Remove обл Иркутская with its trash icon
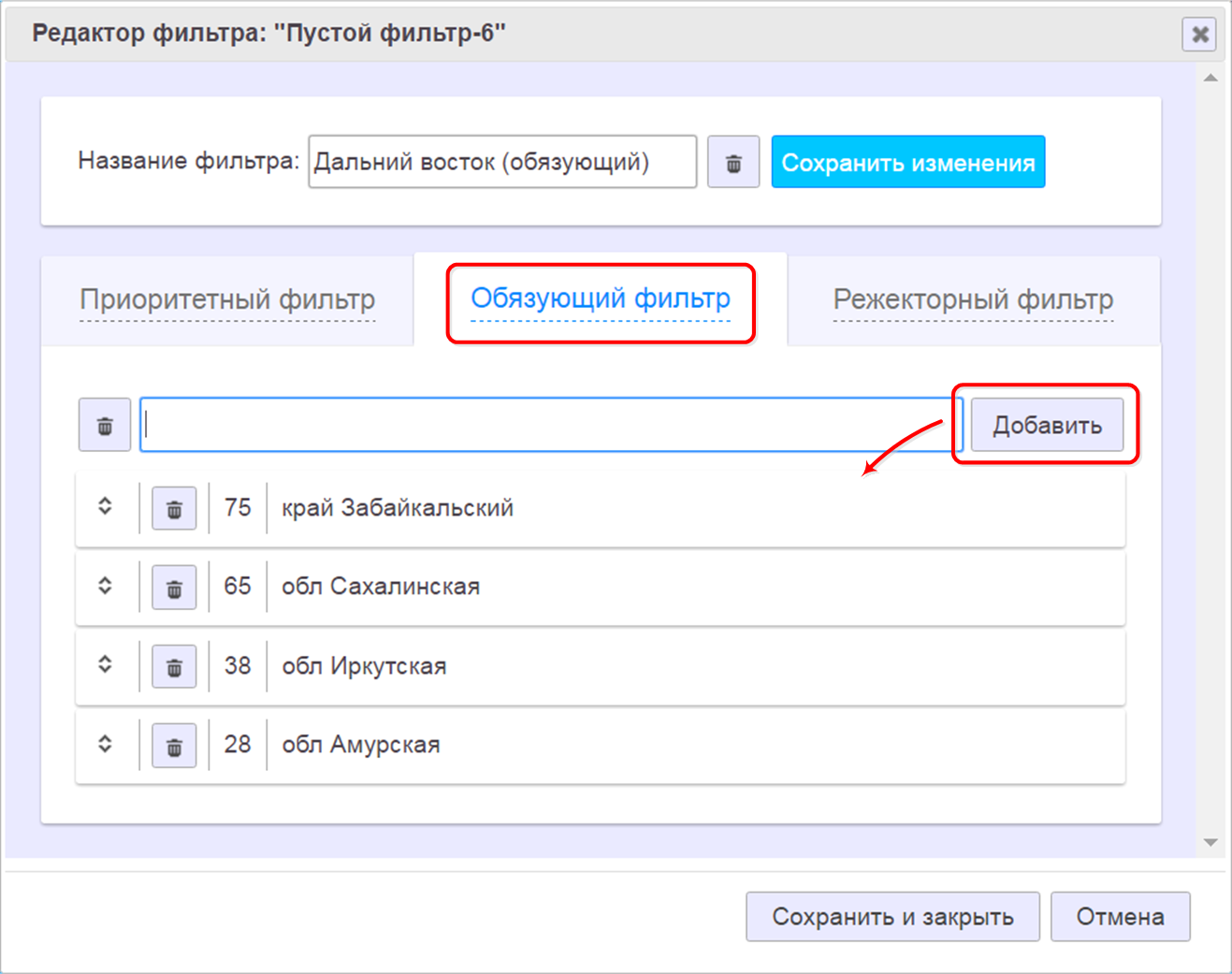1232x974 pixels. click(174, 667)
